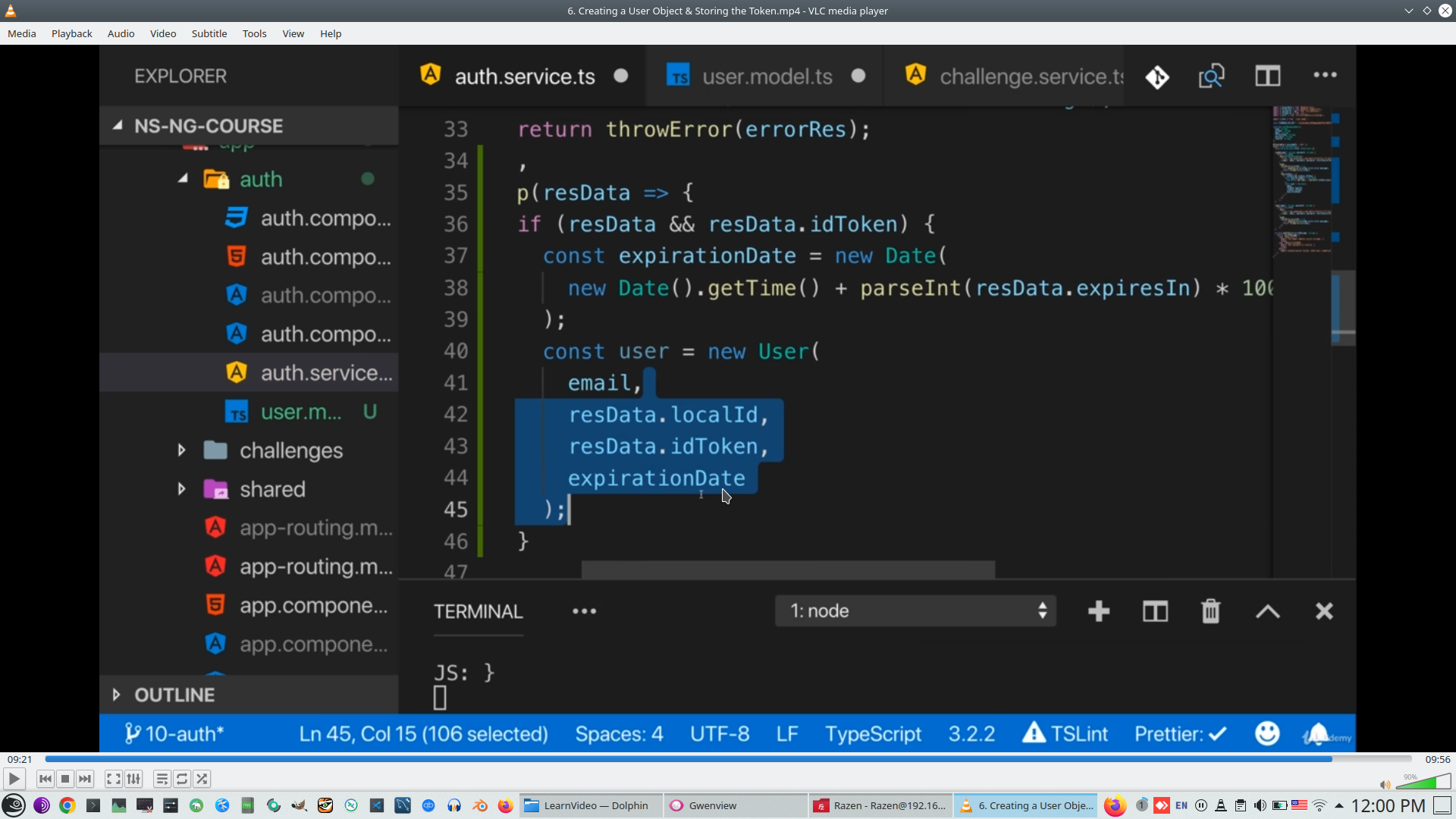Show the playlist panel
This screenshot has height=819, width=1456.
(x=162, y=779)
